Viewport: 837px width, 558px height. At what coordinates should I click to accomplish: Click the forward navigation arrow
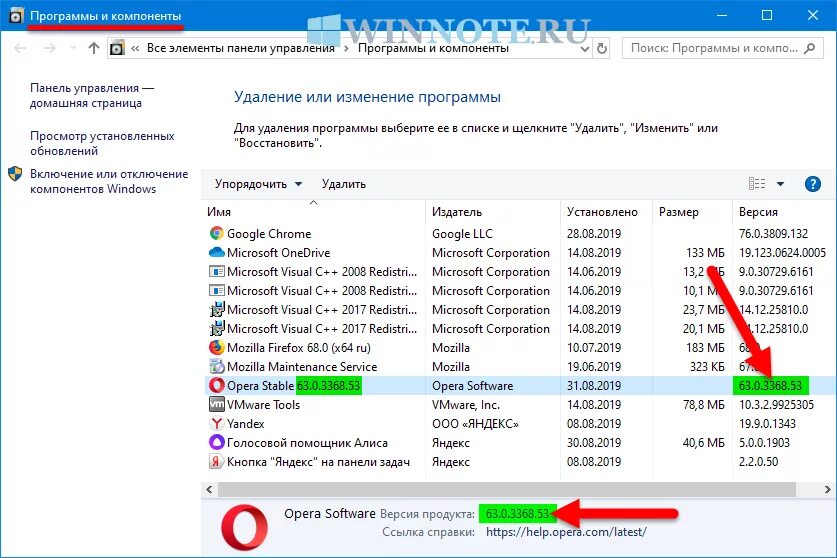(x=50, y=48)
